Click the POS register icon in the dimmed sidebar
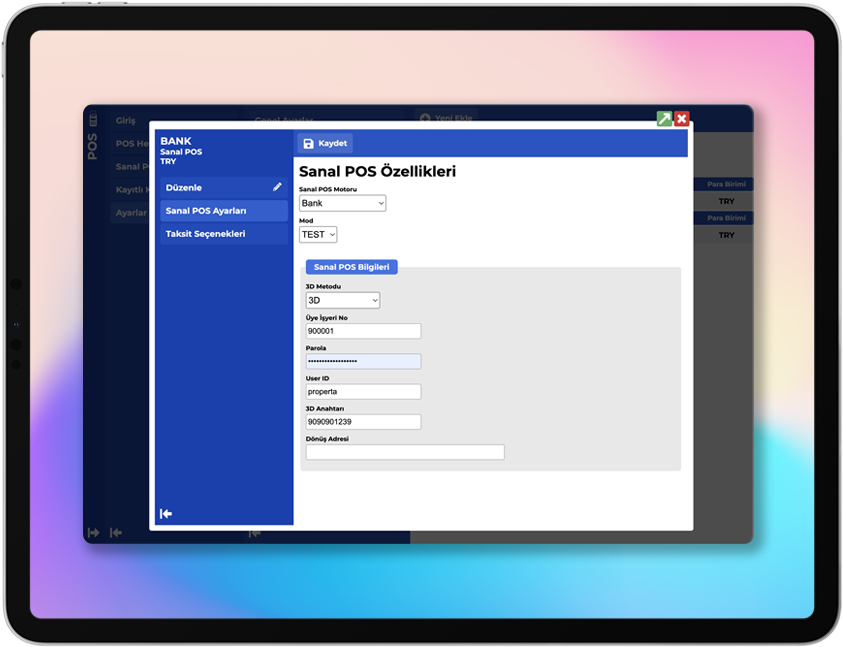The width and height of the screenshot is (843, 647). point(93,120)
